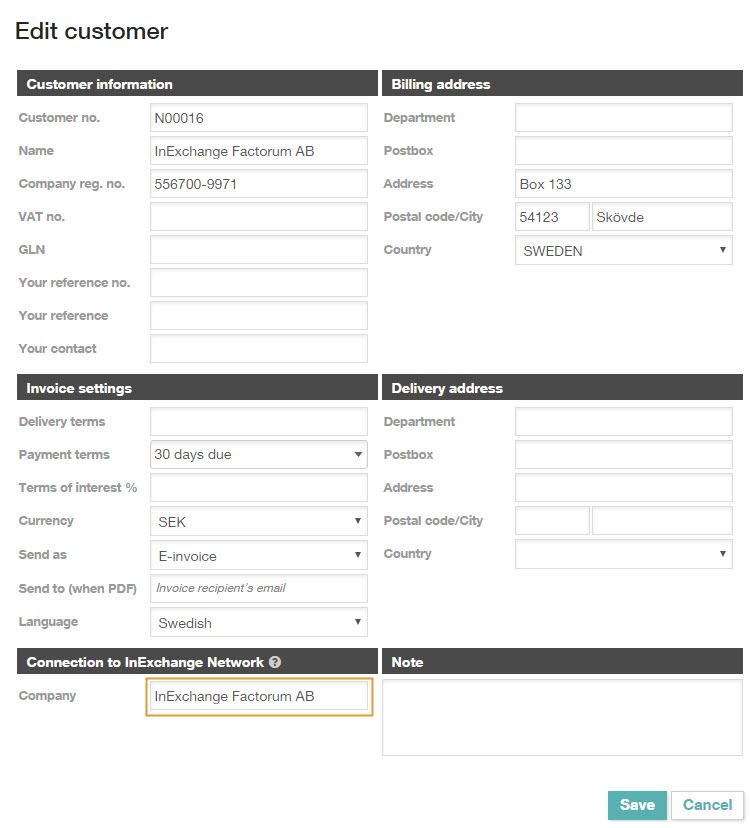Click the delivery city field
The height and width of the screenshot is (828, 750).
coord(662,521)
